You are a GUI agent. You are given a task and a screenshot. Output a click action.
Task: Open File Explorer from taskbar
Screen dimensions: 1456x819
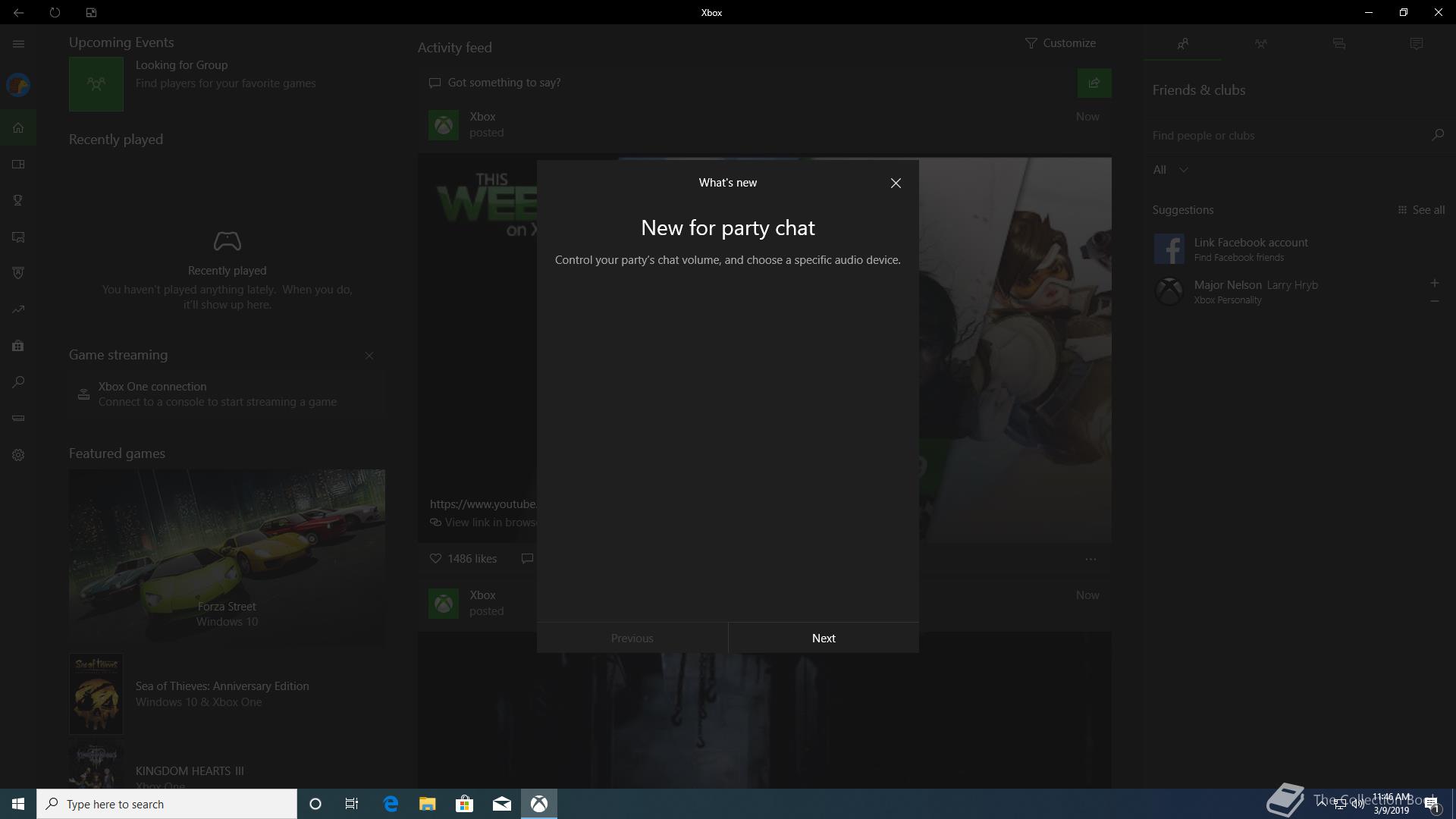point(428,804)
